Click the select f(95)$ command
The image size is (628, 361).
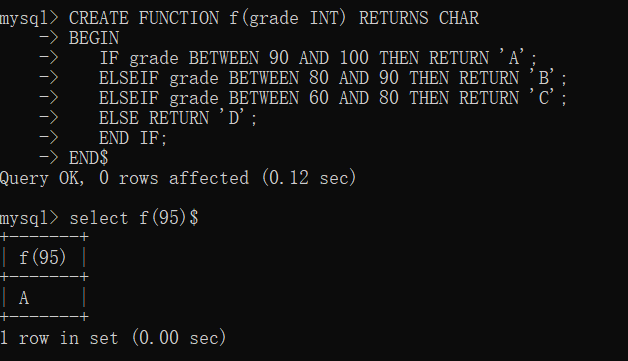(x=134, y=218)
